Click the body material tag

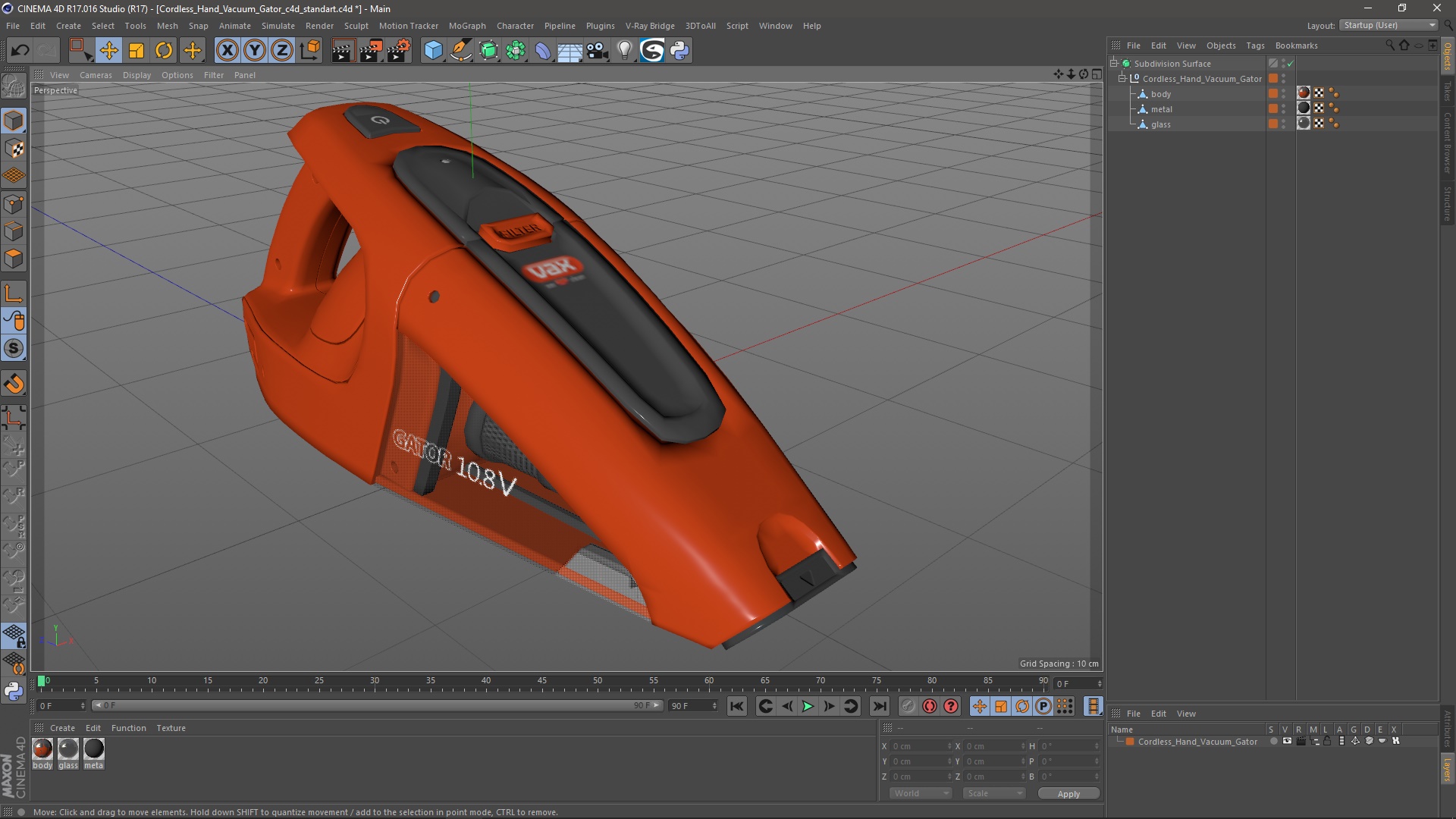click(x=1304, y=93)
